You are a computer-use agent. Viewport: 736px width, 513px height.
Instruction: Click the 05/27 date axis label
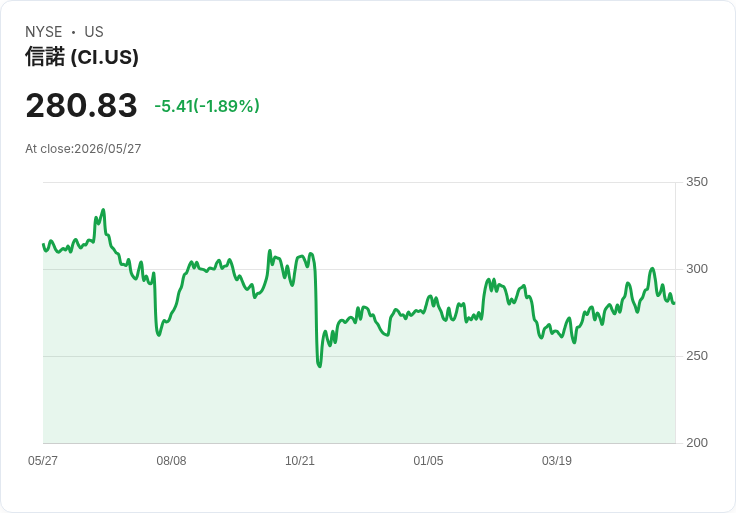[x=43, y=461]
